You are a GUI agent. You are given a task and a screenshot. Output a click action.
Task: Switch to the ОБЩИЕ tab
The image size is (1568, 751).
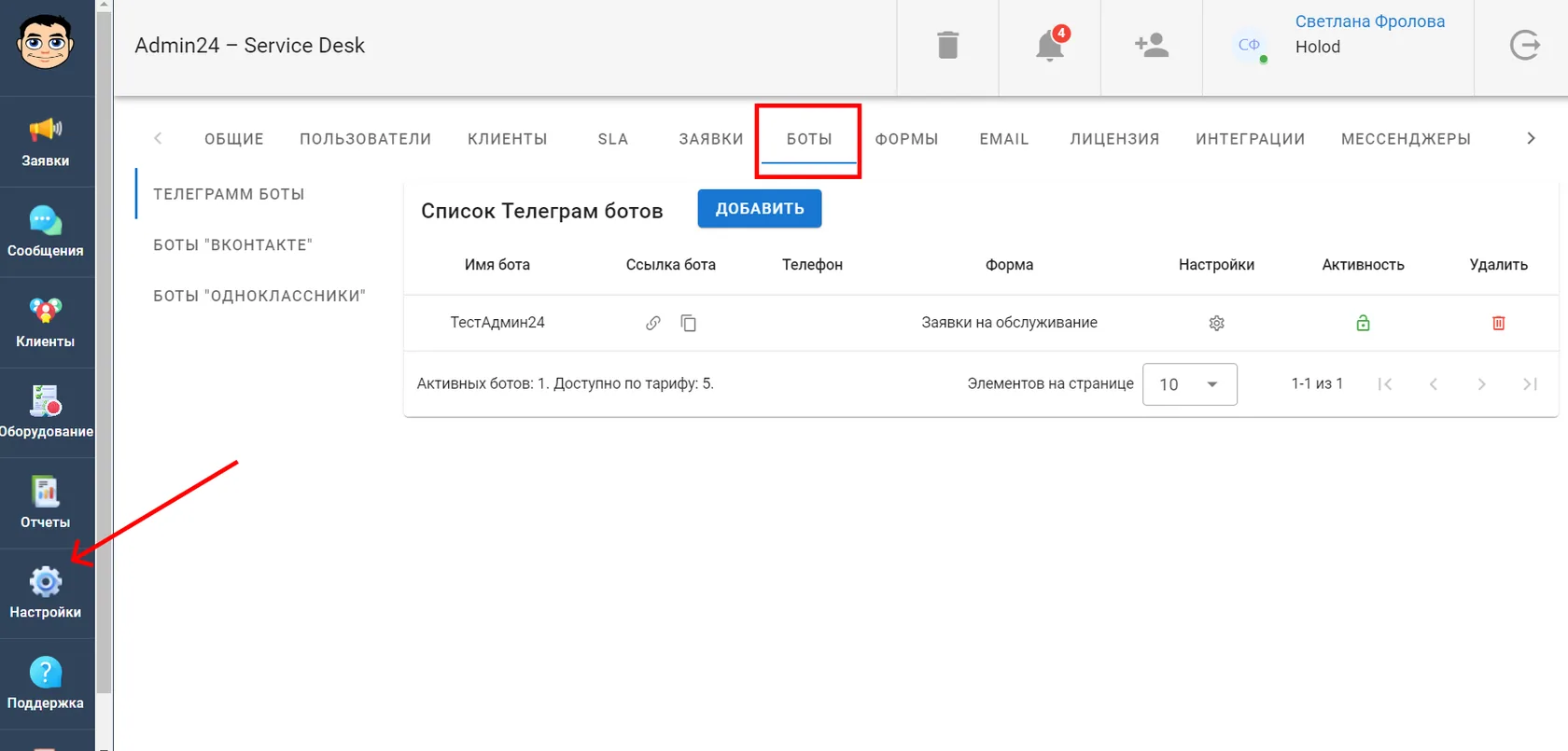click(234, 139)
